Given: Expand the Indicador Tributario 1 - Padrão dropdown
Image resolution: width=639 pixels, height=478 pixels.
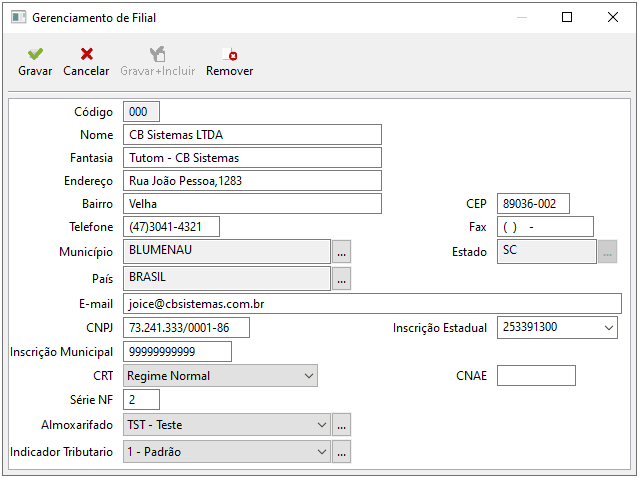Looking at the screenshot, I should coord(322,452).
